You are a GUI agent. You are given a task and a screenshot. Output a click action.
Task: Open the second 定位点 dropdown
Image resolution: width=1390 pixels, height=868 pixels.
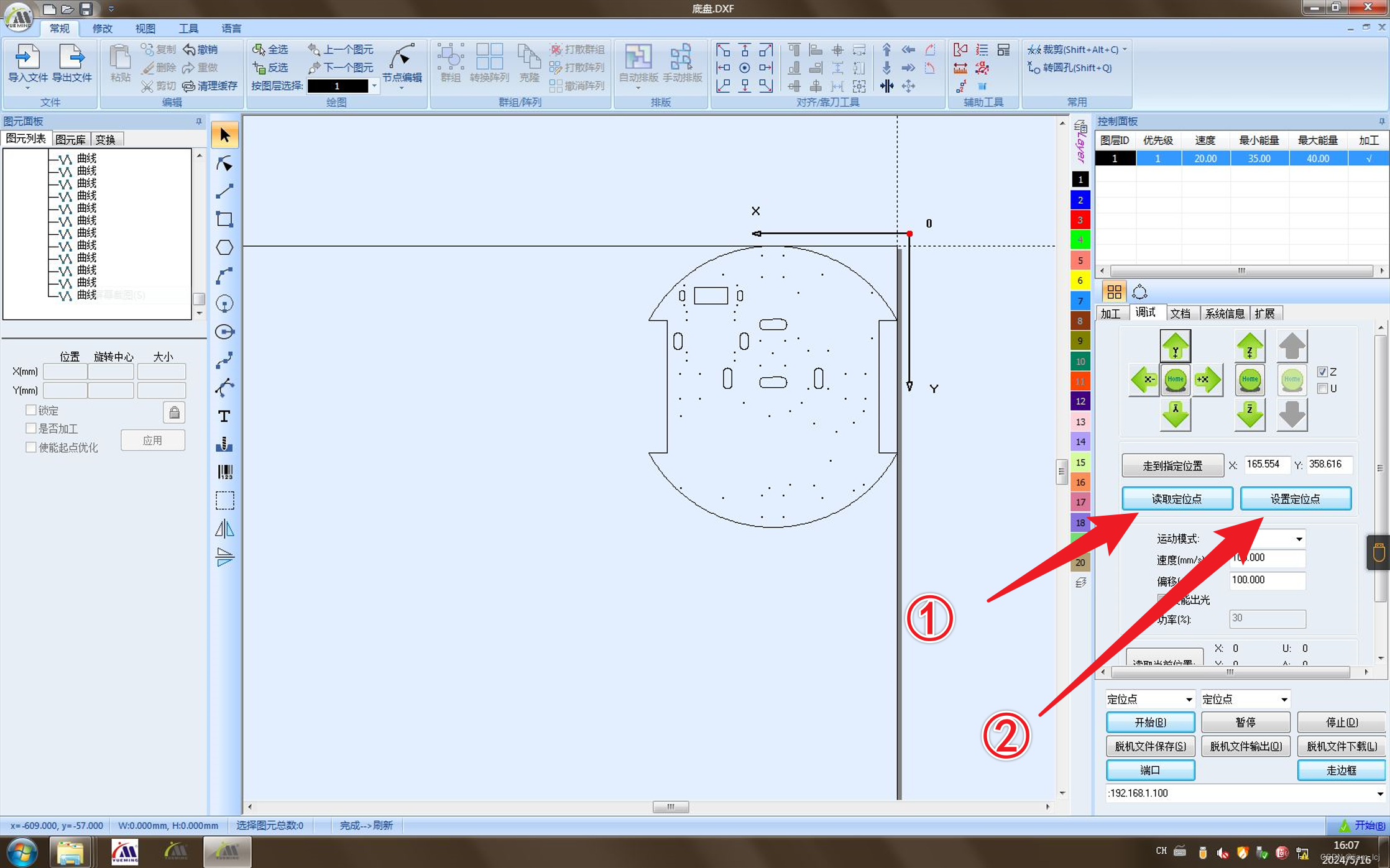pyautogui.click(x=1284, y=699)
